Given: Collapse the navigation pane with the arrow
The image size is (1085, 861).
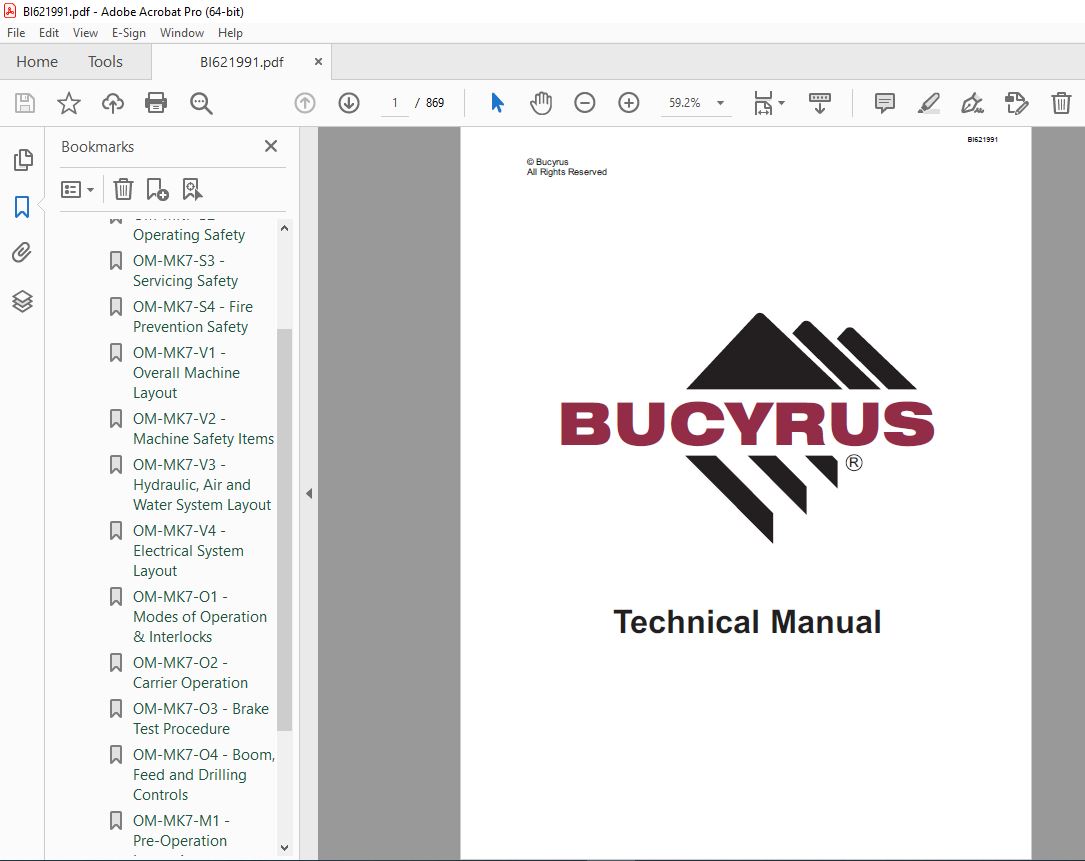Looking at the screenshot, I should pos(309,493).
